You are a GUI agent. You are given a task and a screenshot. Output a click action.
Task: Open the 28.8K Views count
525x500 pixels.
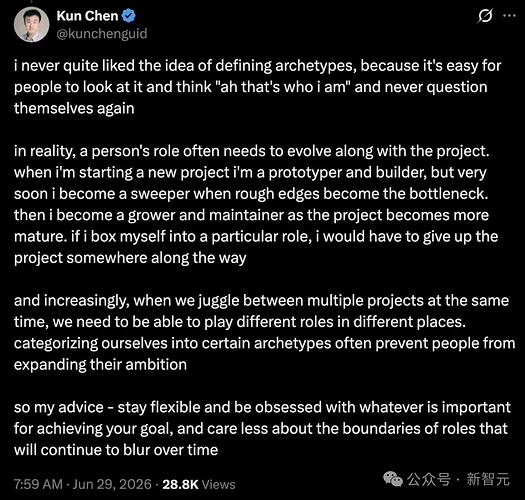coord(199,484)
